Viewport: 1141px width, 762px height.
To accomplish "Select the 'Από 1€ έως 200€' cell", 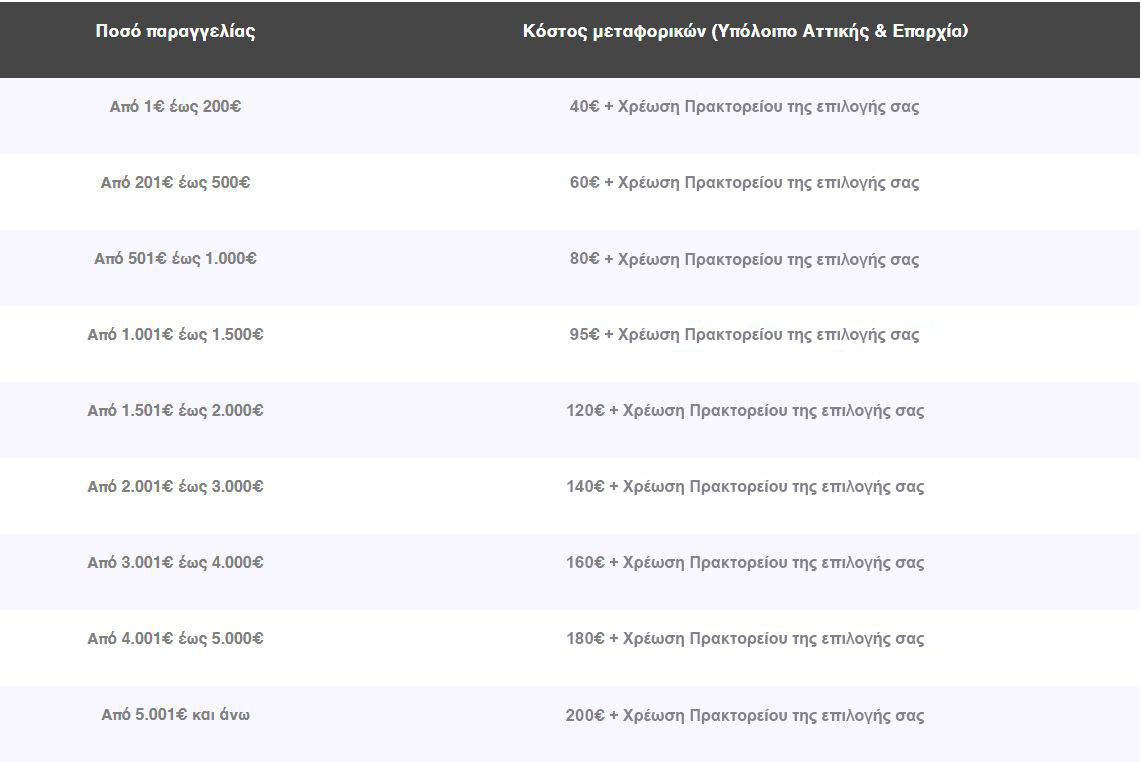I will 175,107.
